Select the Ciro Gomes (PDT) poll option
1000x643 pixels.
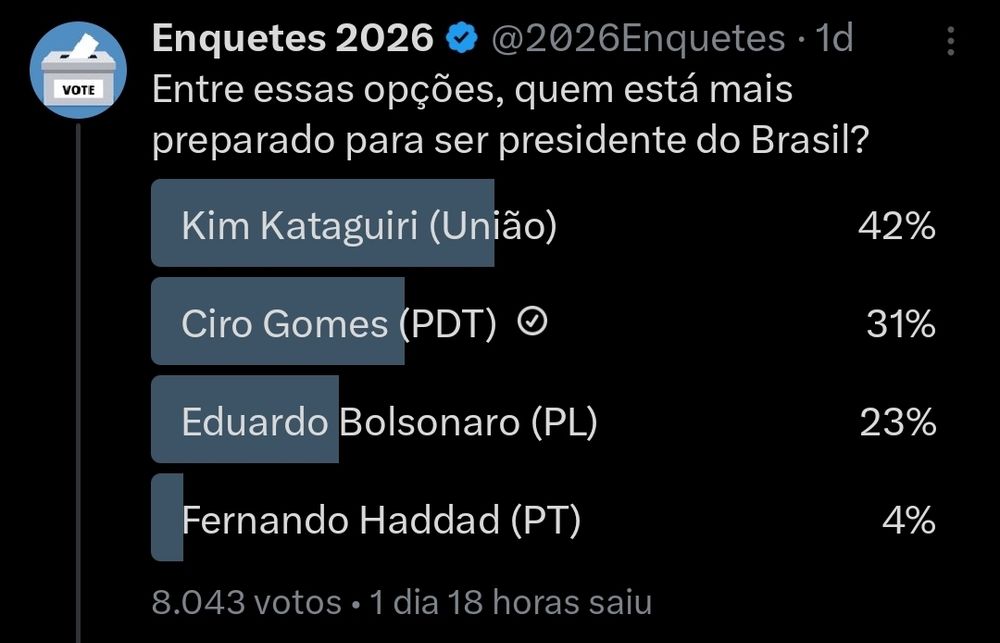pos(338,323)
